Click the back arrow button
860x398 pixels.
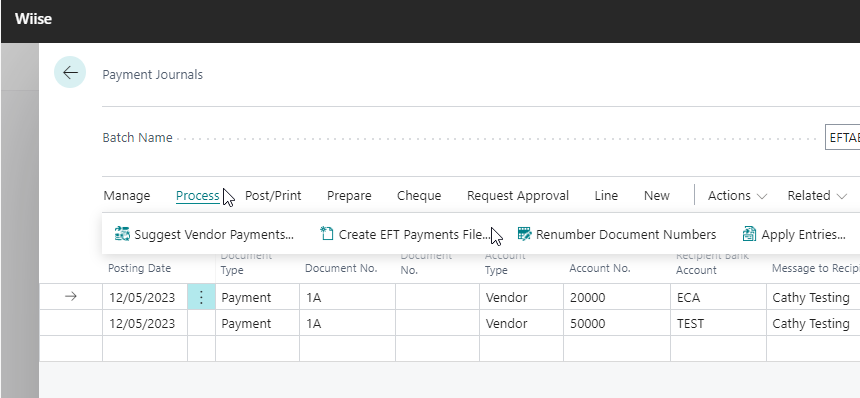click(x=70, y=72)
